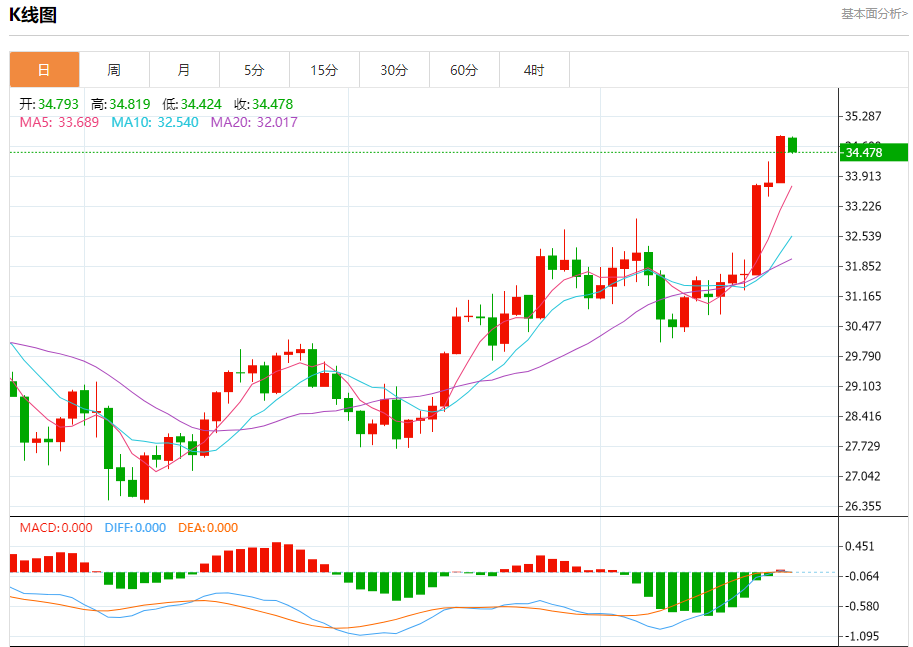Open the 60分 interval tab
The height and width of the screenshot is (647, 913).
point(464,70)
